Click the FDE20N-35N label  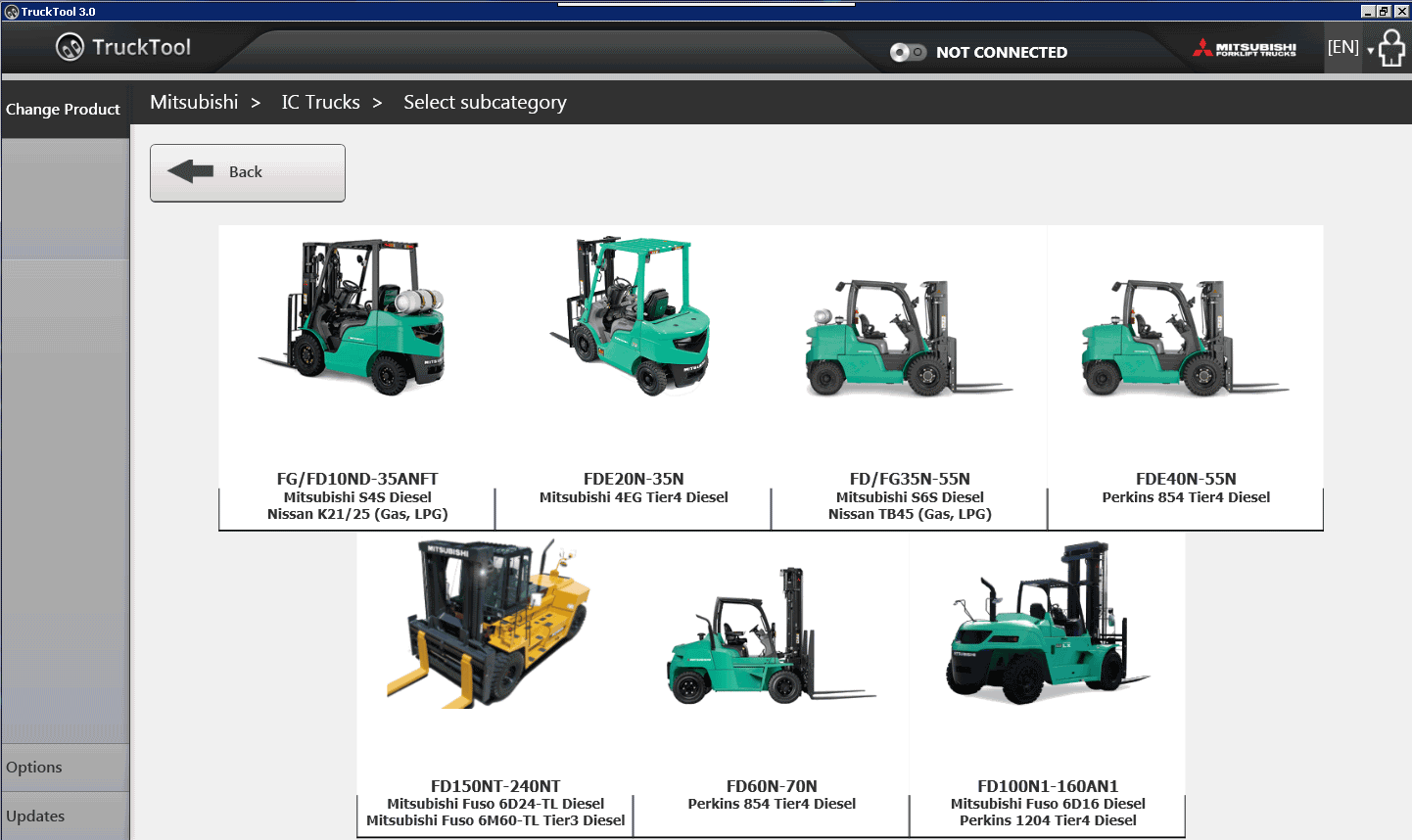click(x=634, y=479)
